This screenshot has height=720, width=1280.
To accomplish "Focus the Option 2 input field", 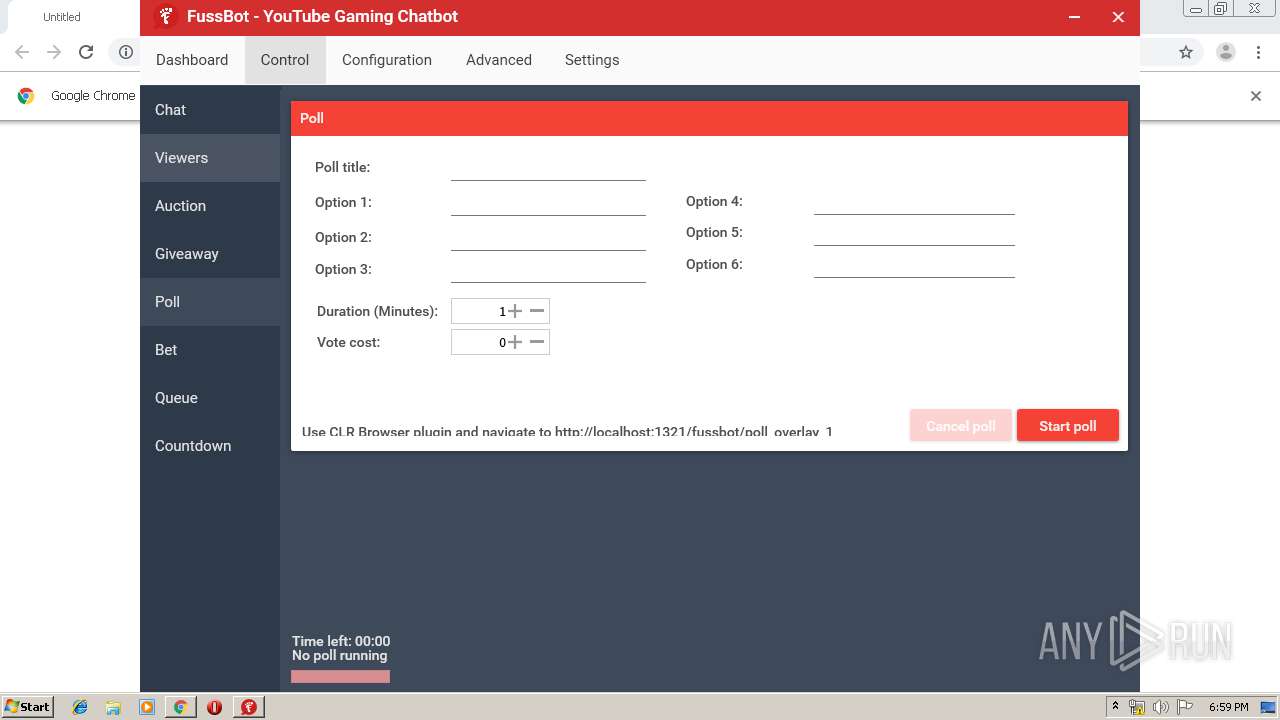I will point(548,238).
